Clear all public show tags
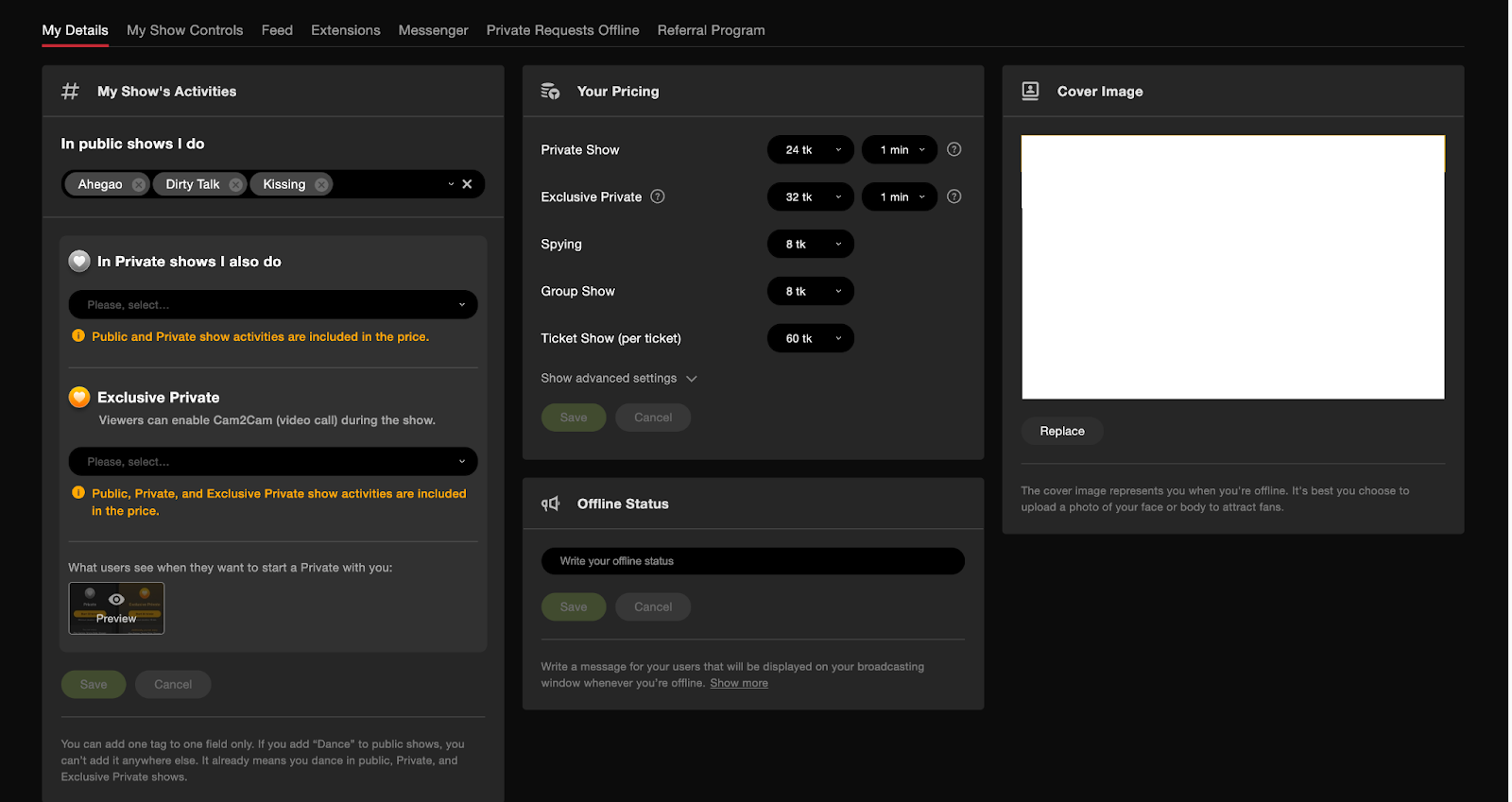 click(x=467, y=184)
